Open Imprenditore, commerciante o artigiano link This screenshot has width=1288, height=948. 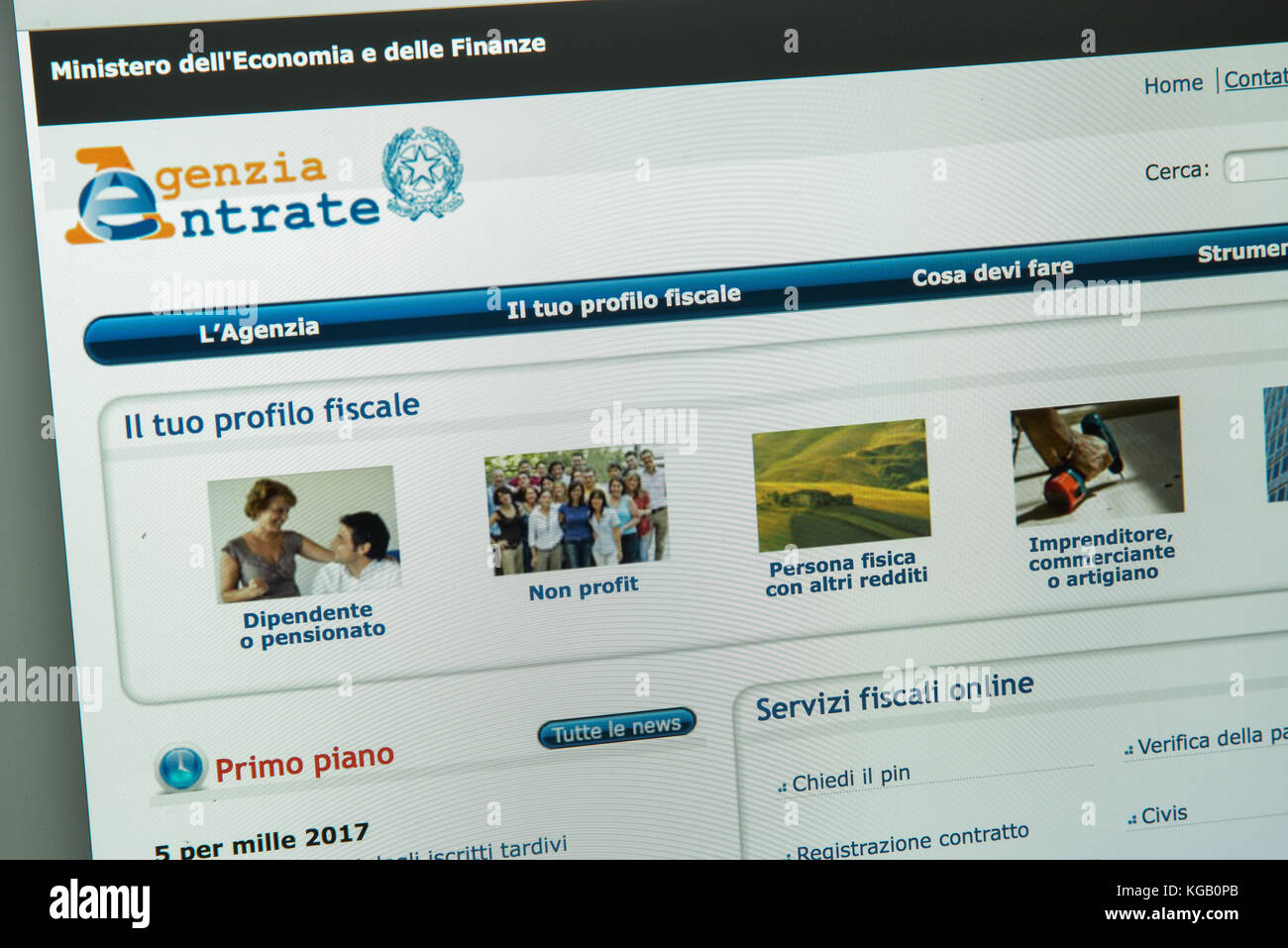pyautogui.click(x=1102, y=558)
